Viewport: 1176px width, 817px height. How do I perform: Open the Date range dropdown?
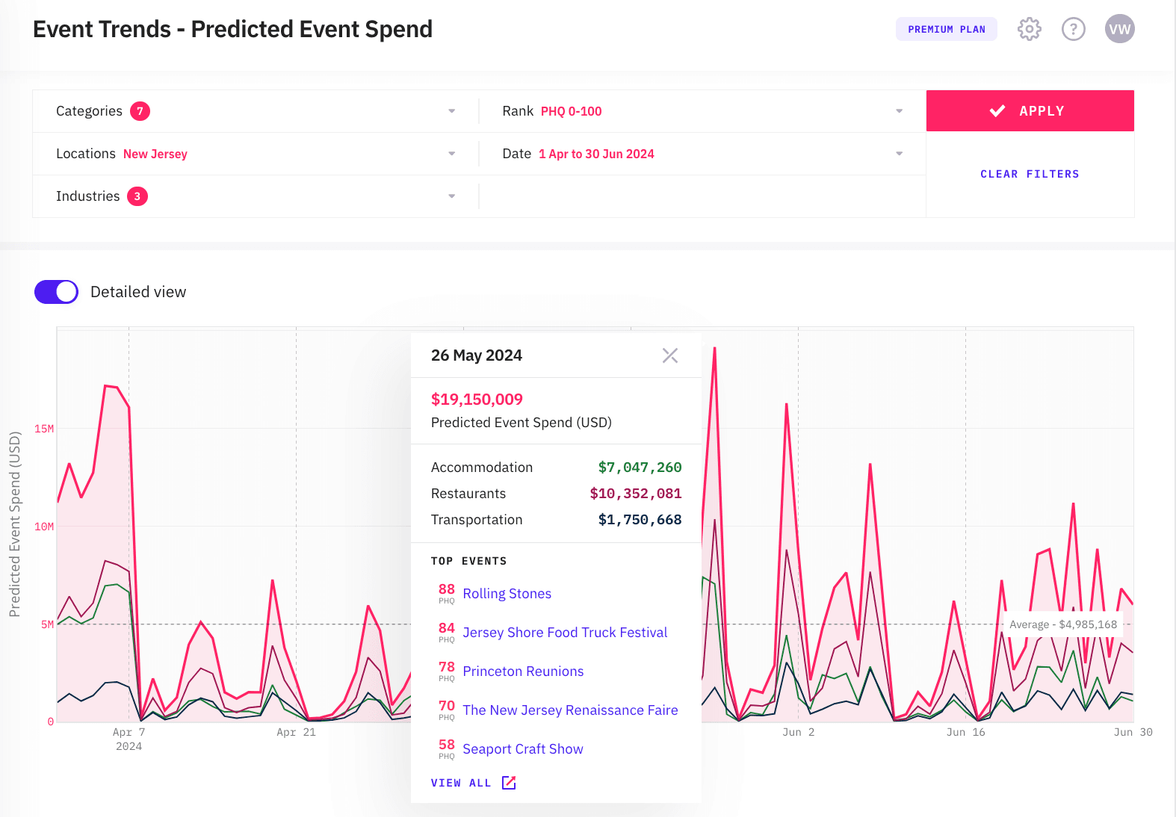pyautogui.click(x=898, y=154)
